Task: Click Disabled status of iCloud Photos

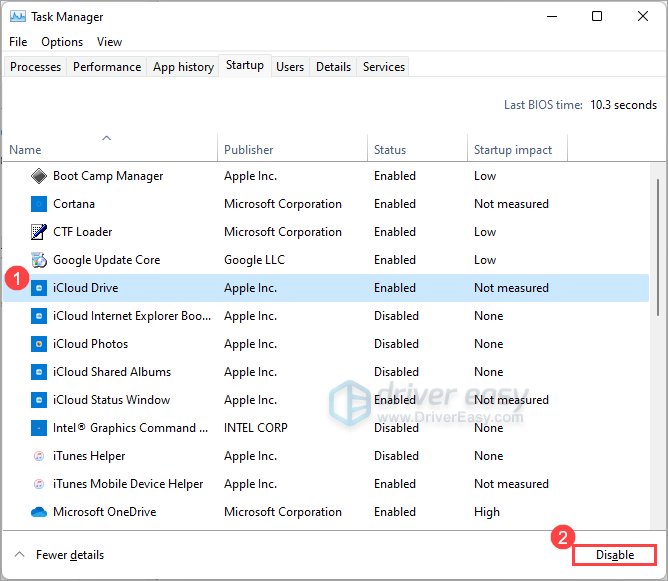Action: [397, 344]
